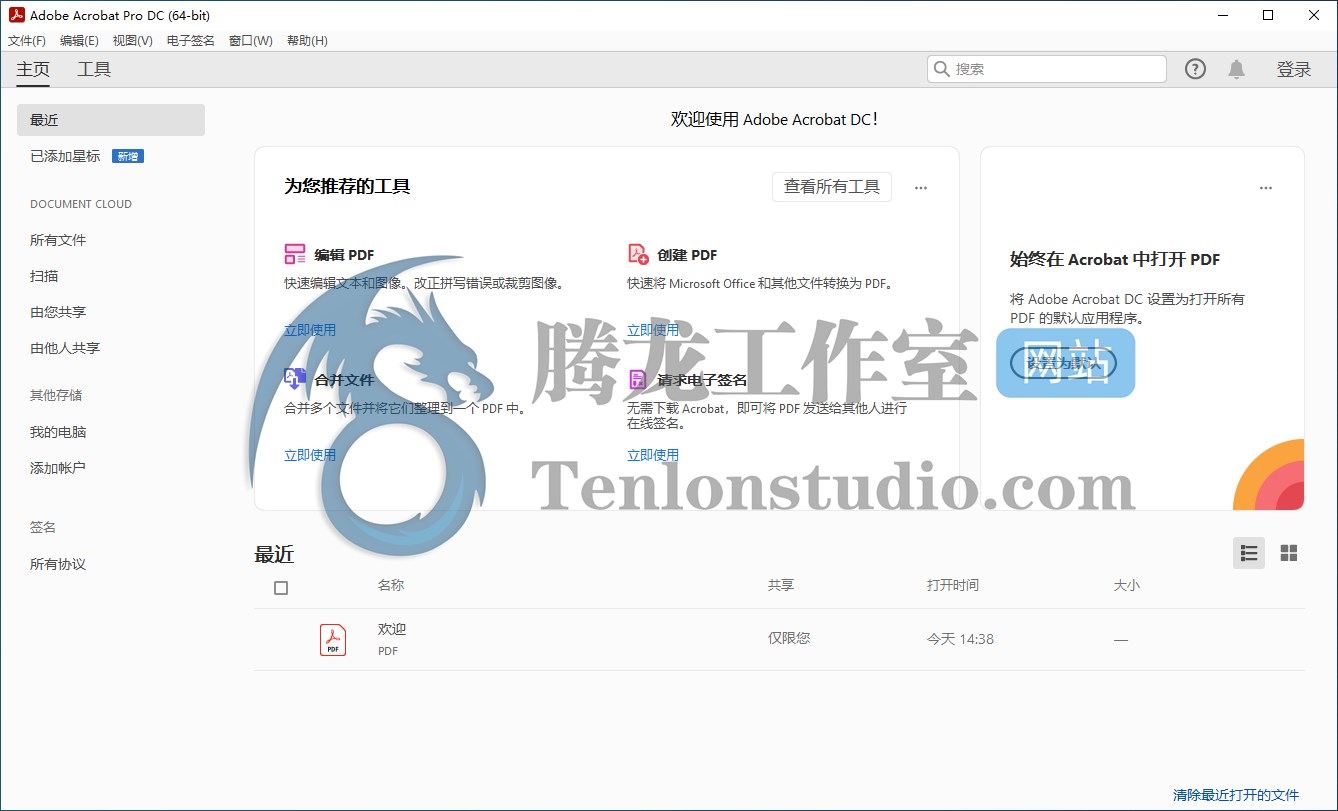This screenshot has width=1338, height=811.
Task: Click the PDF file icon for 欢迎
Action: tap(333, 639)
